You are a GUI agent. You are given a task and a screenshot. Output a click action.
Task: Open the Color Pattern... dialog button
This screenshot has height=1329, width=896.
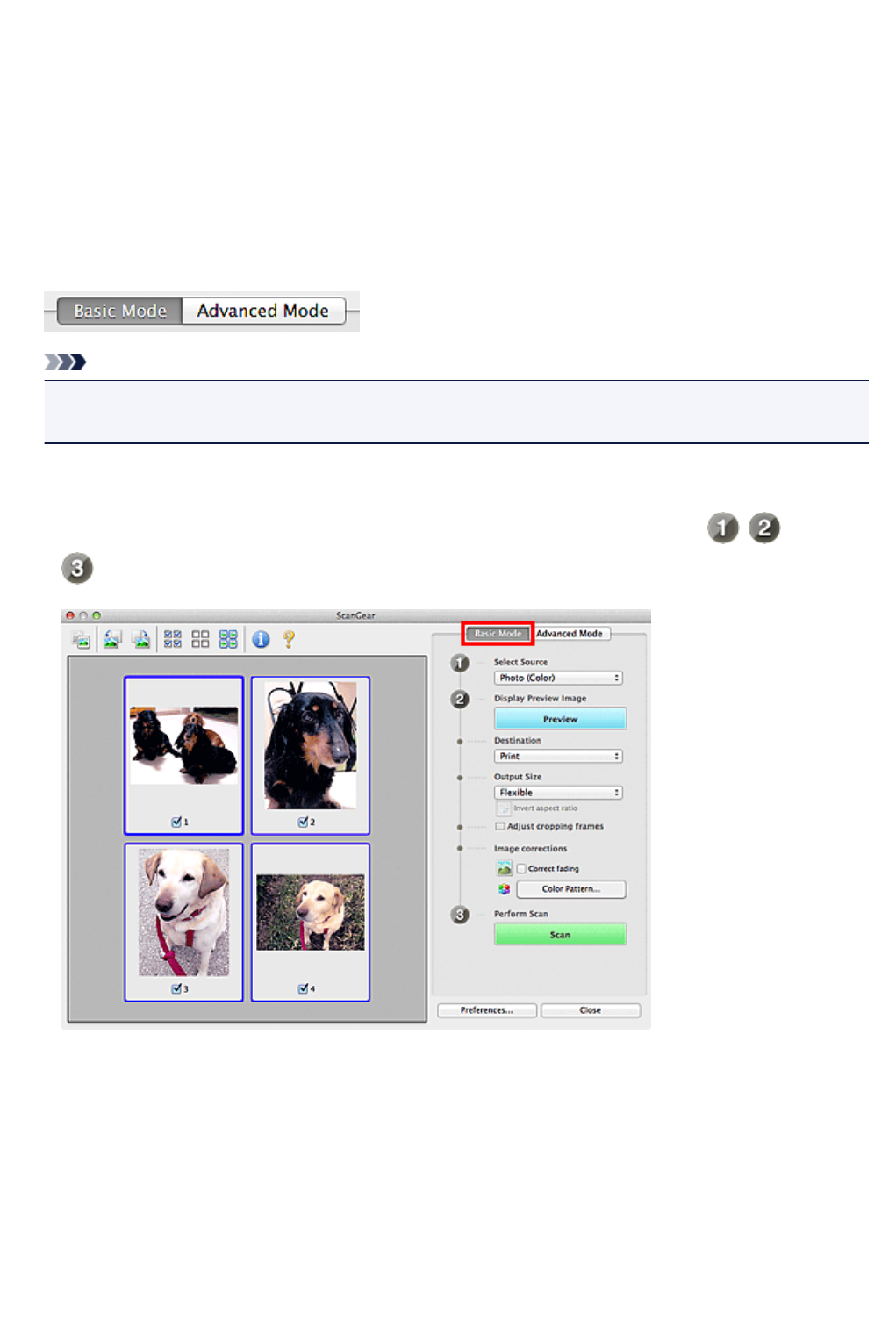(x=571, y=889)
